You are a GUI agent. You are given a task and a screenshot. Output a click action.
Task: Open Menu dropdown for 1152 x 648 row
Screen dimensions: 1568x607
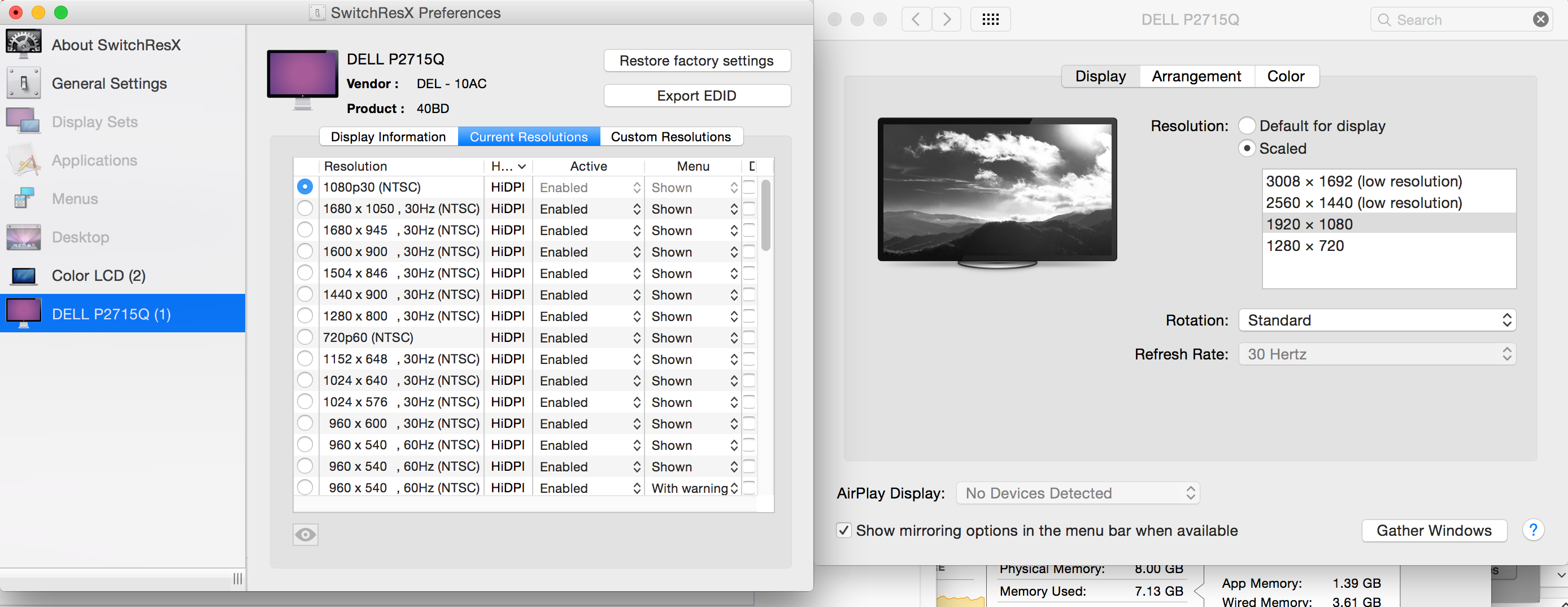pyautogui.click(x=693, y=359)
